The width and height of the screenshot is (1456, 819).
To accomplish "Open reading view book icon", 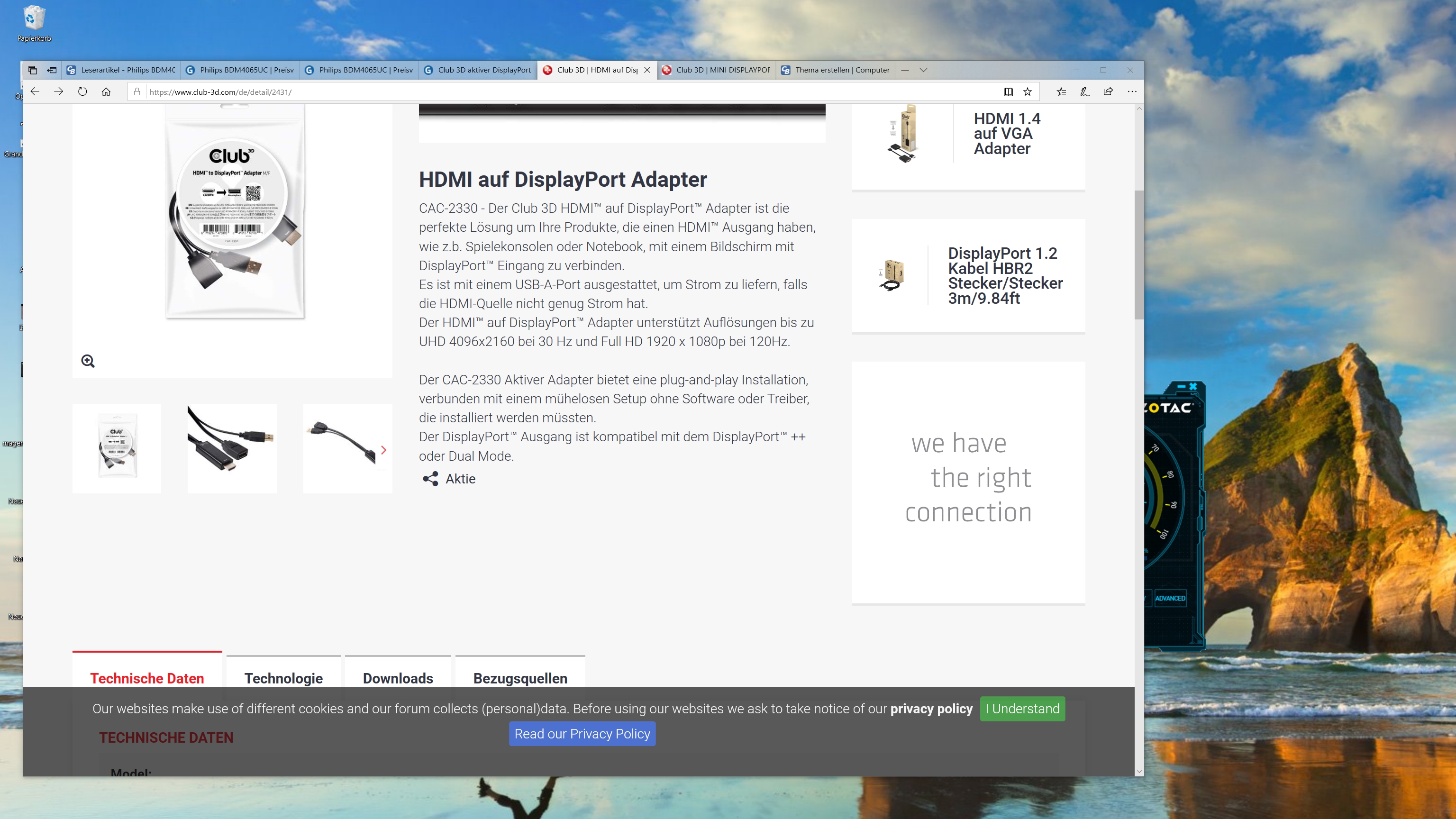I will click(1008, 91).
